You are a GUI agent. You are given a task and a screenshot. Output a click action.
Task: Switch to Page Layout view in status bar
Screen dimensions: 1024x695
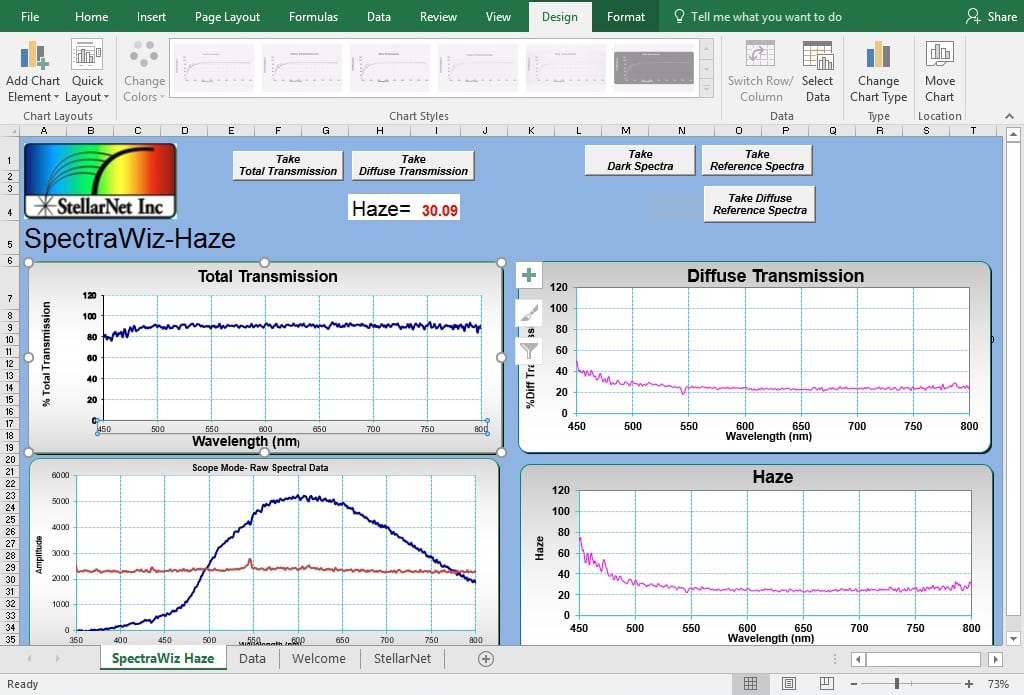click(789, 683)
